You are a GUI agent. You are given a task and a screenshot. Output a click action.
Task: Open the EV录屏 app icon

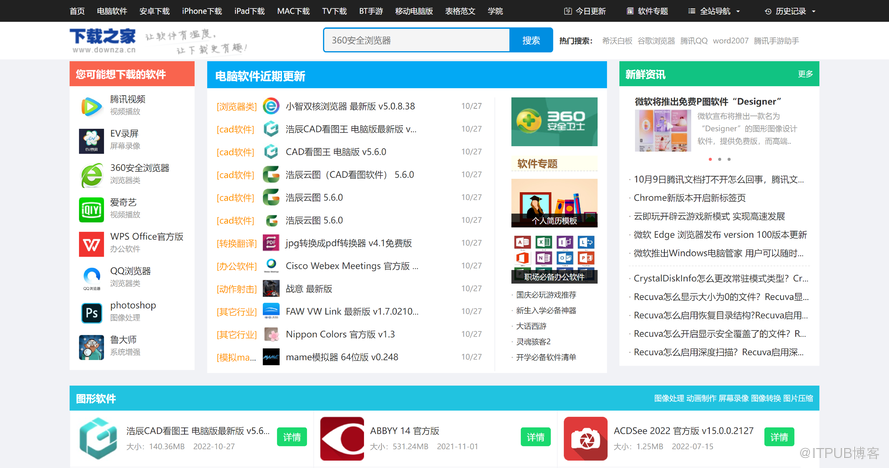pyautogui.click(x=91, y=141)
